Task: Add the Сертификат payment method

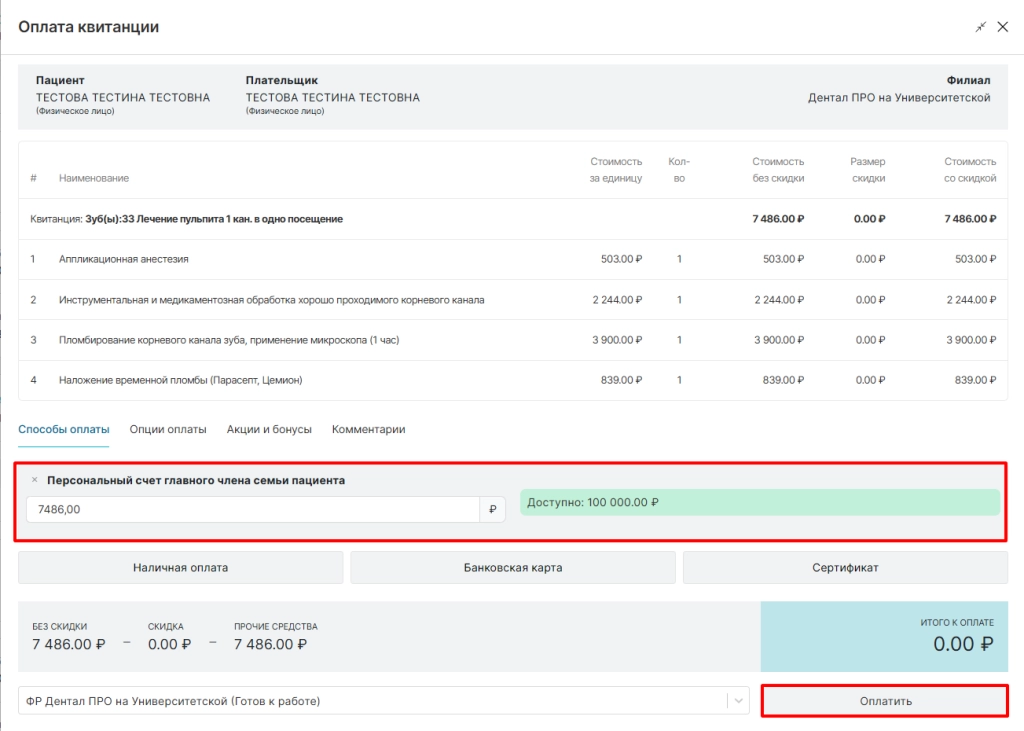Action: click(845, 568)
